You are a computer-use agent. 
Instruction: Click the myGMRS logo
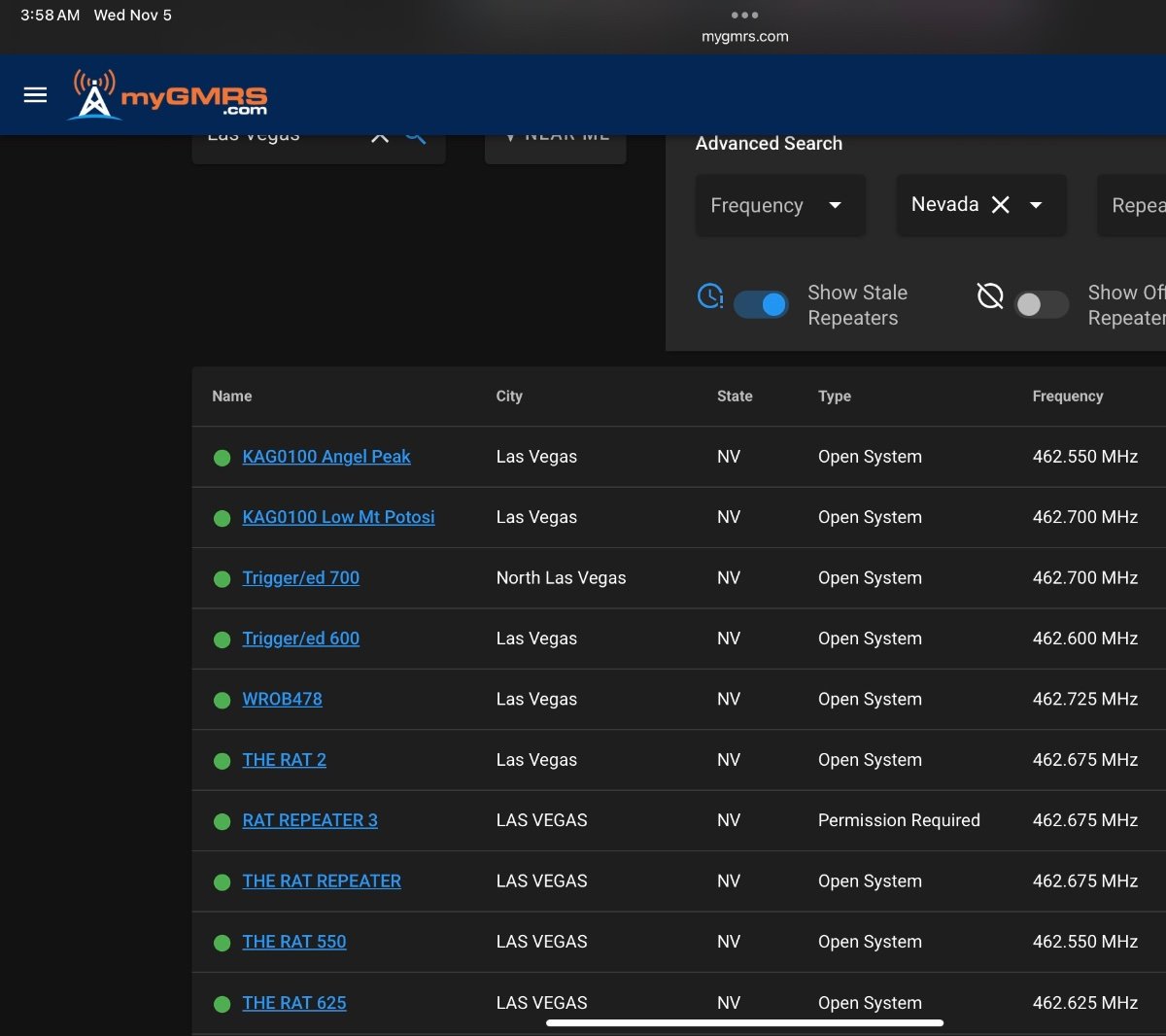pos(169,95)
